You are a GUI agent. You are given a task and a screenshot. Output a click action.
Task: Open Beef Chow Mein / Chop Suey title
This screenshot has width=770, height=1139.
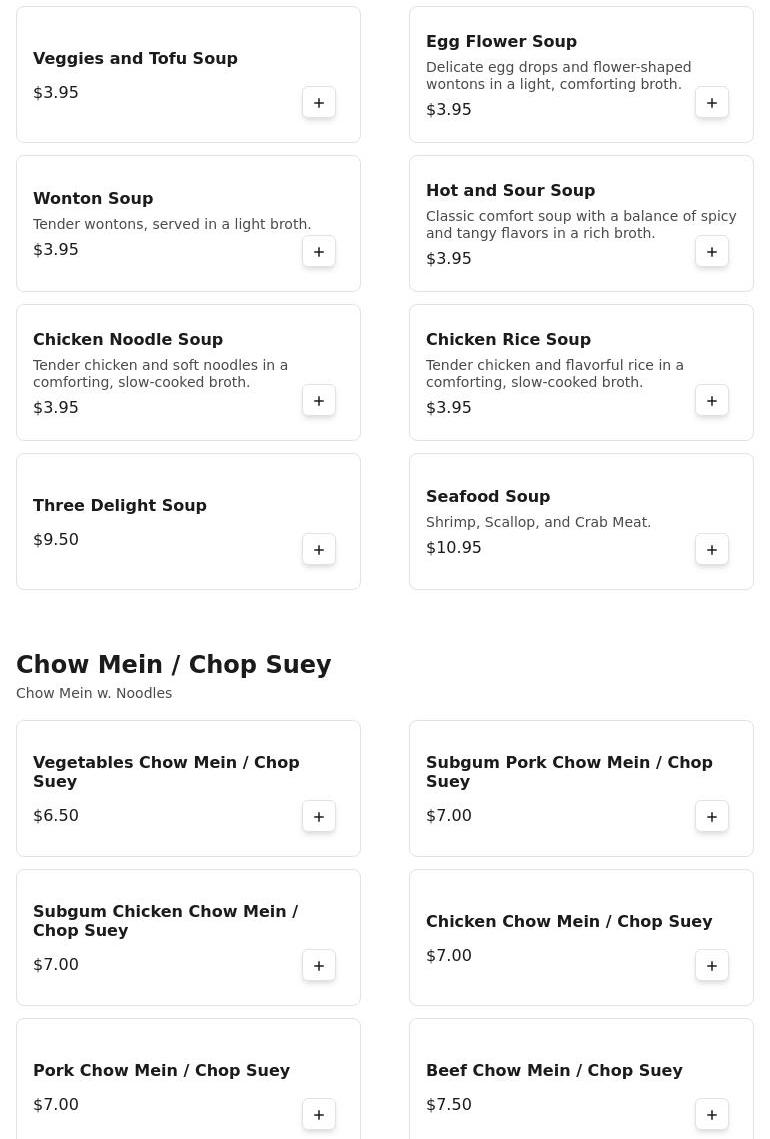point(554,1070)
